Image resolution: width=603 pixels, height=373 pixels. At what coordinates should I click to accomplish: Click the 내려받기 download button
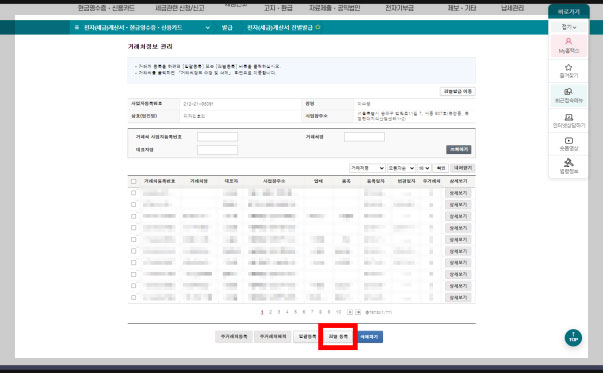click(463, 168)
